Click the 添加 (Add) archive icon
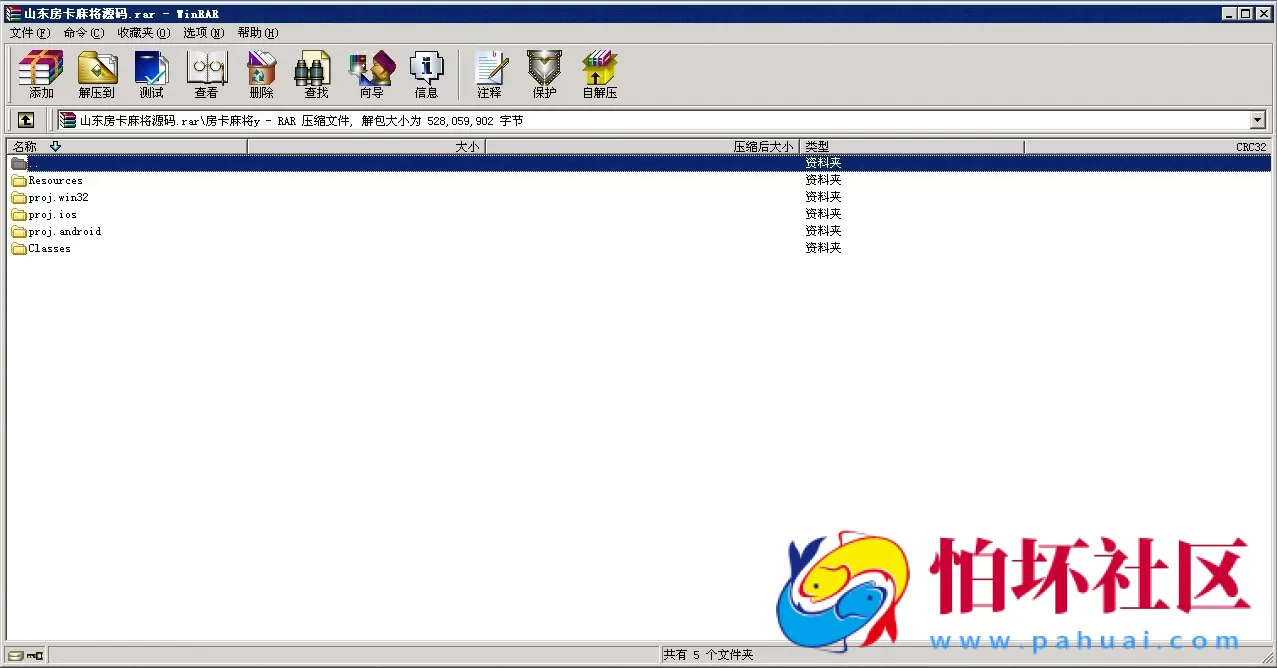Screen dimensions: 1277x668 39,74
